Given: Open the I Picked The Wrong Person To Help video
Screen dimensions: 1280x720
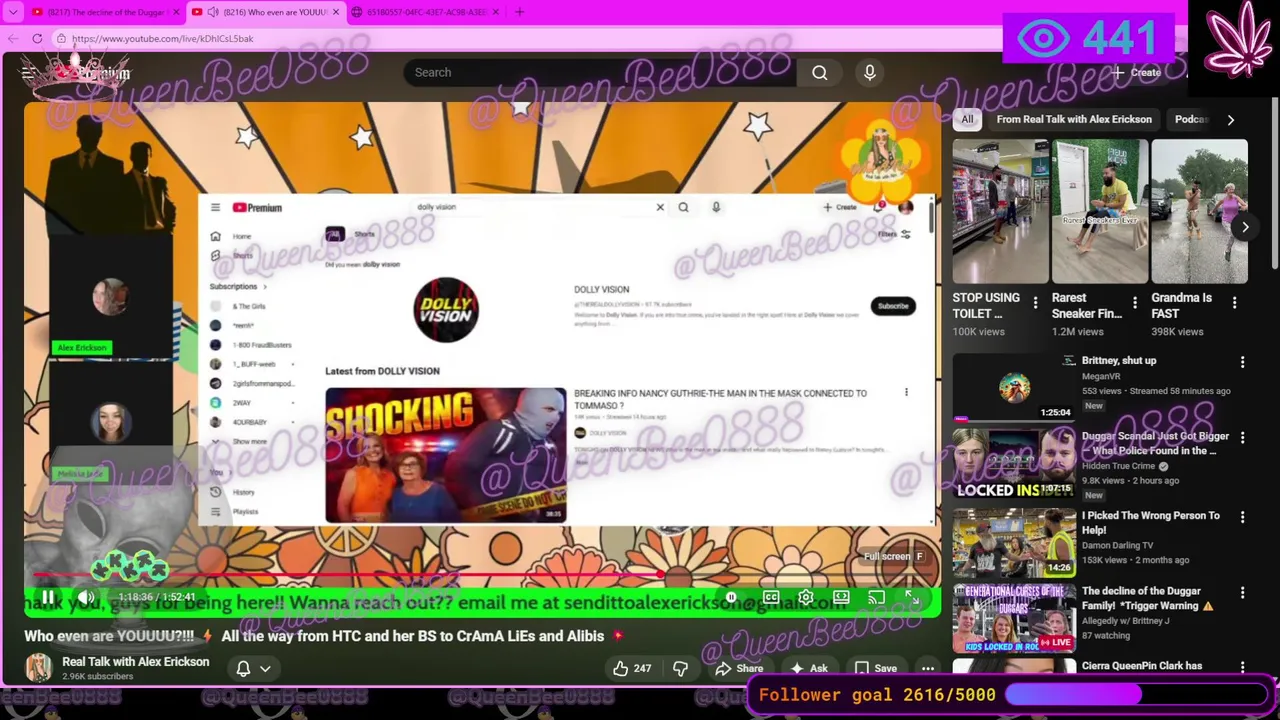Looking at the screenshot, I should point(1151,522).
